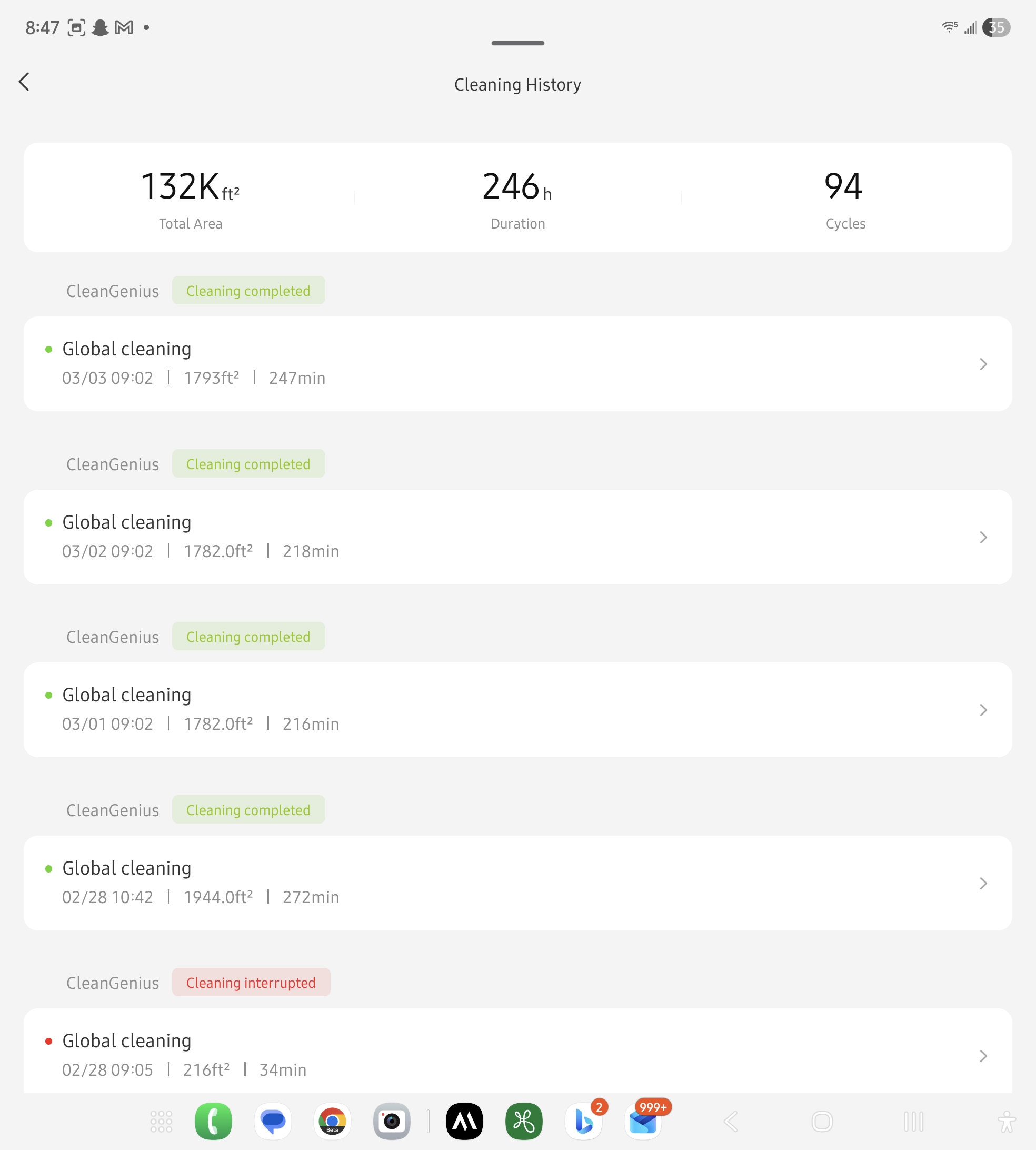Tap the back arrow in Cleaning History

coord(24,82)
